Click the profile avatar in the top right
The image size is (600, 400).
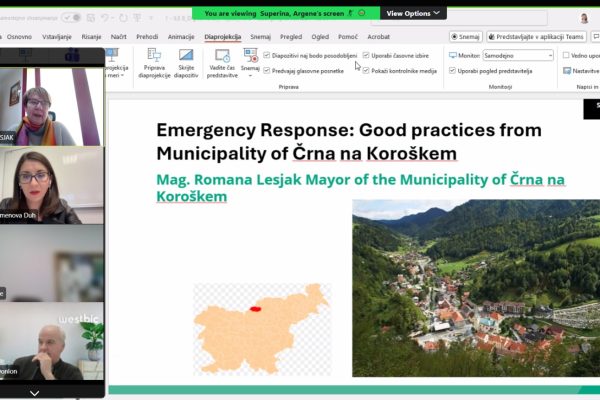tap(583, 18)
